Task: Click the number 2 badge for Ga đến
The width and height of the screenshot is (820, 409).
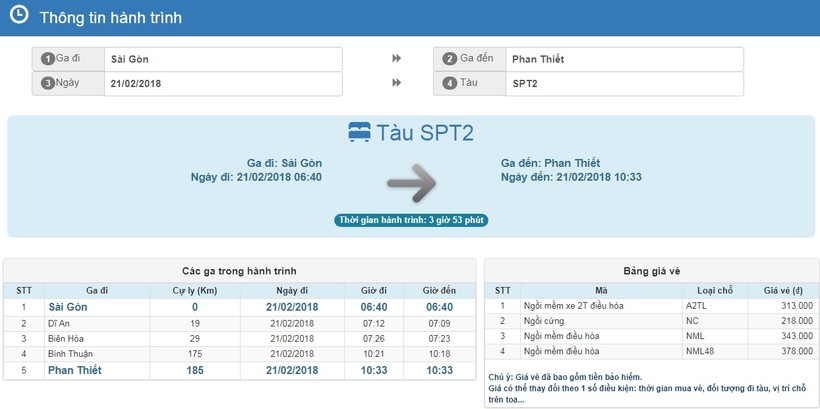Action: tap(450, 59)
